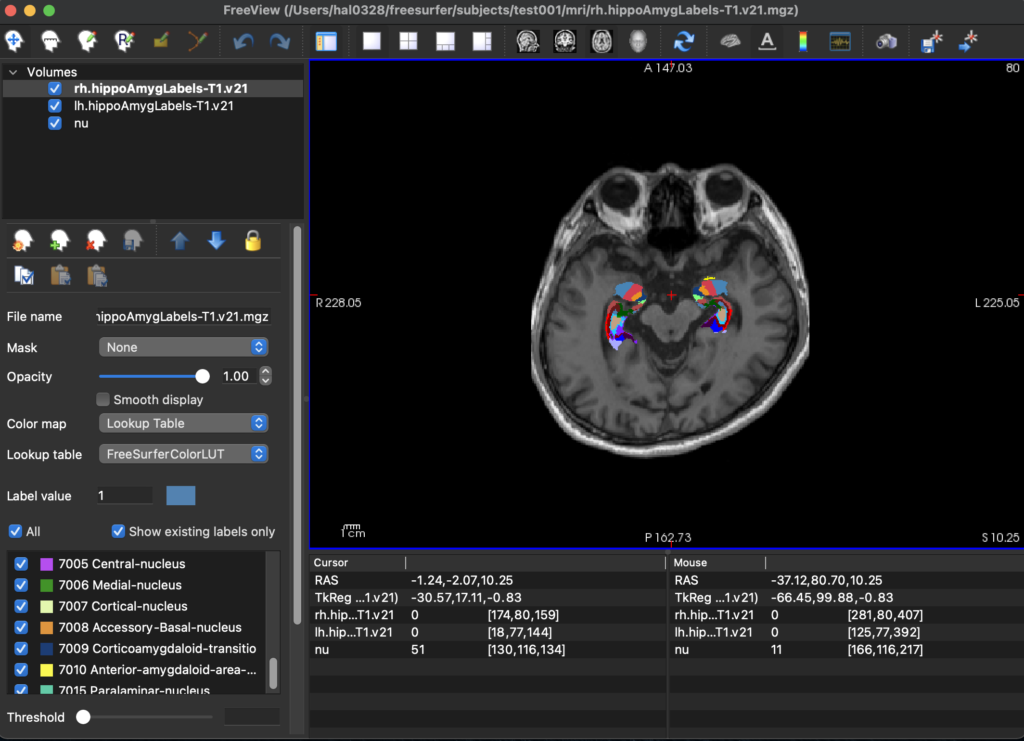Image resolution: width=1024 pixels, height=741 pixels.
Task: Collapse the Volumes tree group
Action: [12, 72]
